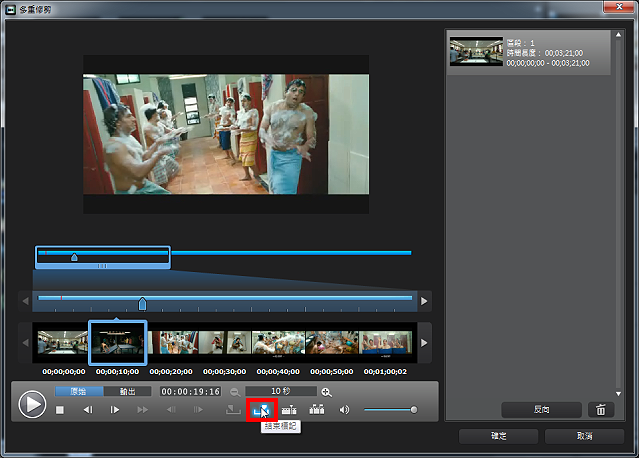This screenshot has width=639, height=458.
Task: Select thumbnail at 00;00;50;00
Action: (332, 342)
